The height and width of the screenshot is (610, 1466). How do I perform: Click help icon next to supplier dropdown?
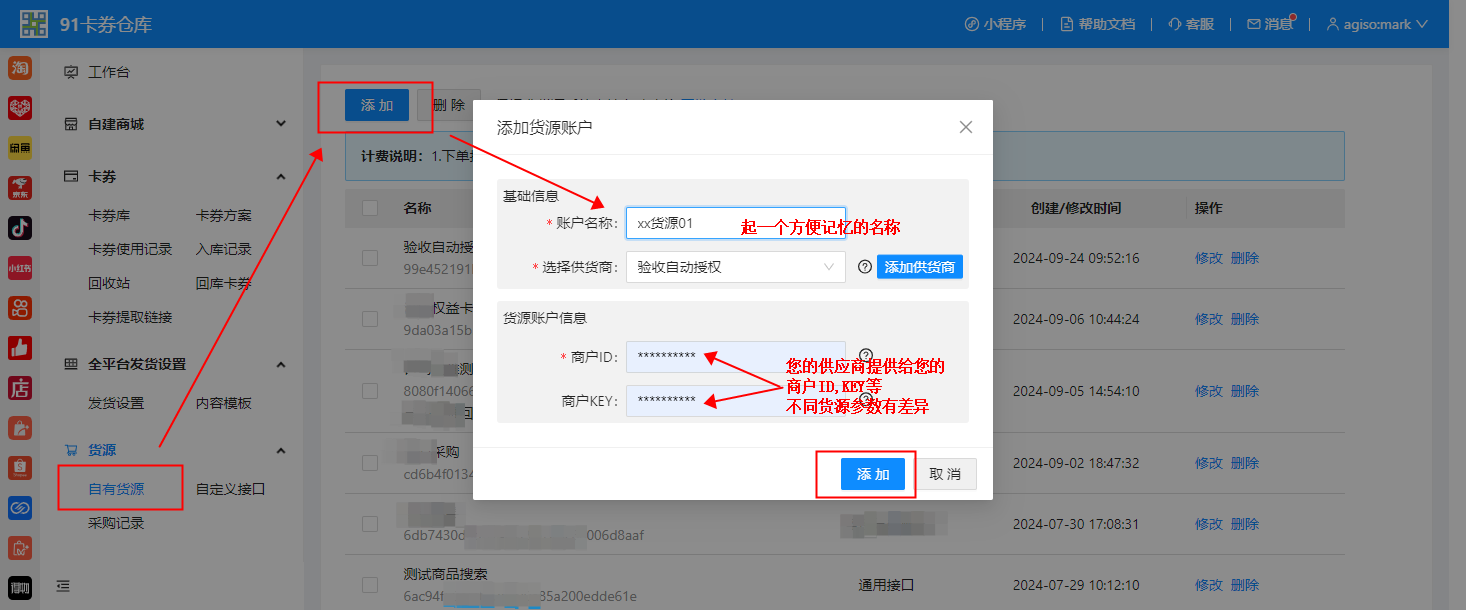tap(865, 267)
